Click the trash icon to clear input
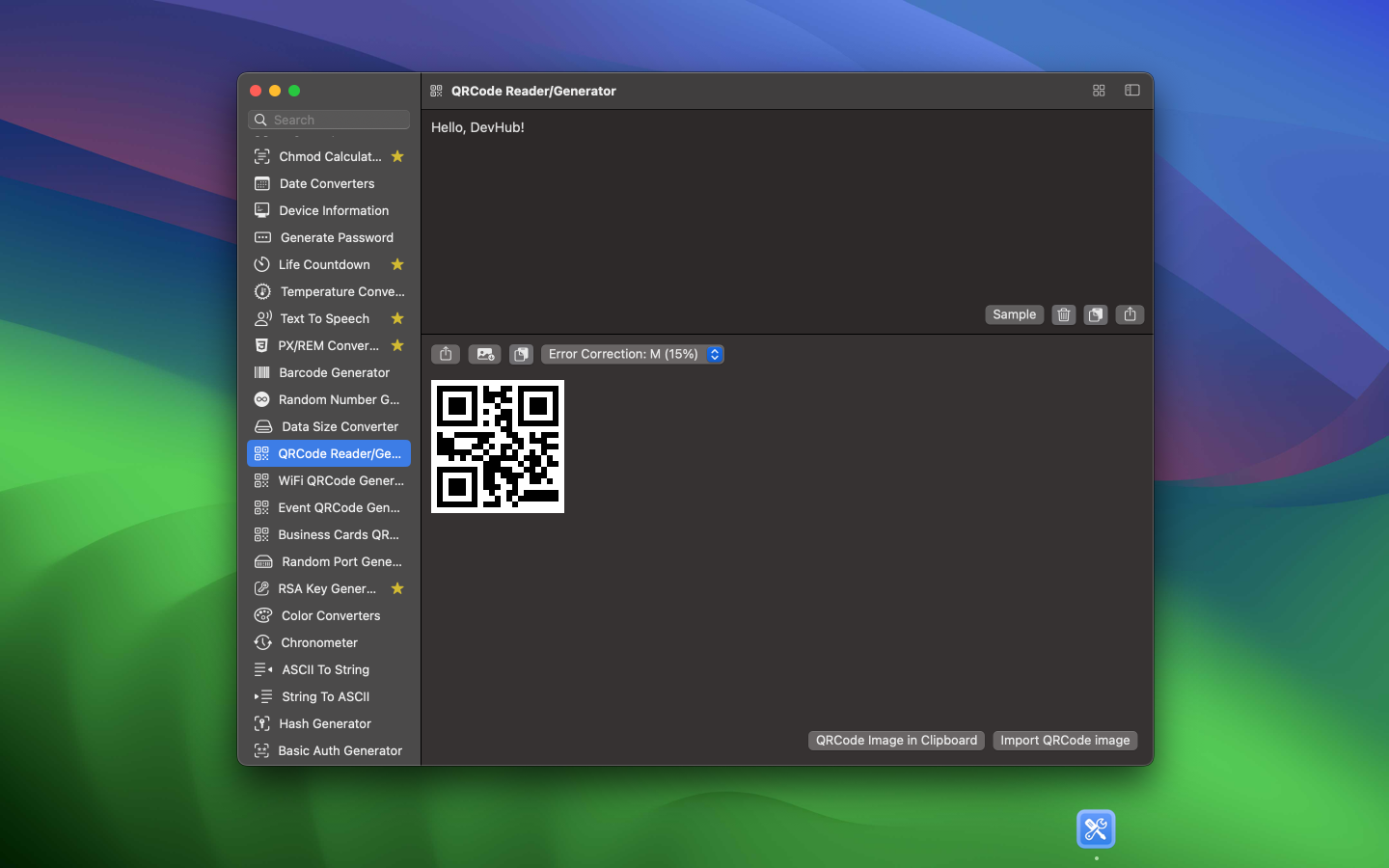Screen dimensions: 1389x868 coord(1063,314)
